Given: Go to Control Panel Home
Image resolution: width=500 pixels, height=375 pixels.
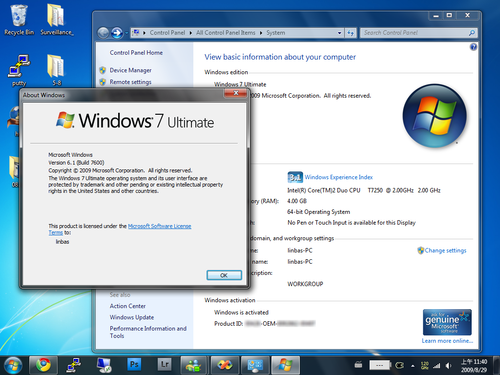Looking at the screenshot, I should 136,52.
